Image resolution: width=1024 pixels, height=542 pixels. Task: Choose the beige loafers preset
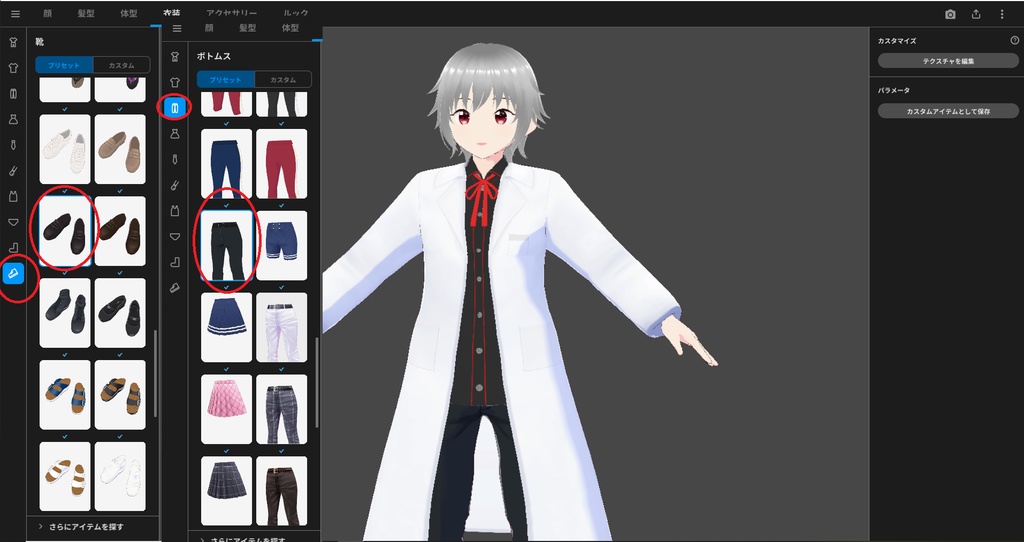[x=120, y=150]
